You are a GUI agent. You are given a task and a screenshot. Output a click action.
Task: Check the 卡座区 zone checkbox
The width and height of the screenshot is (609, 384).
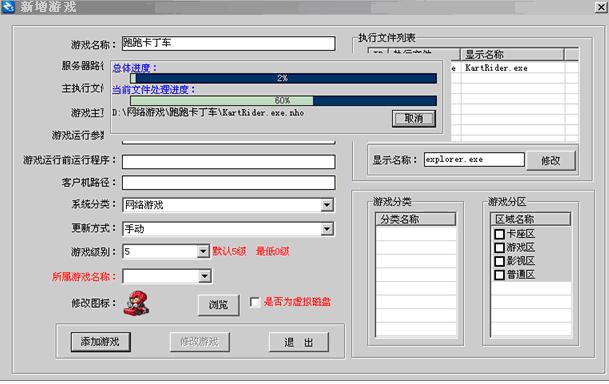(499, 234)
